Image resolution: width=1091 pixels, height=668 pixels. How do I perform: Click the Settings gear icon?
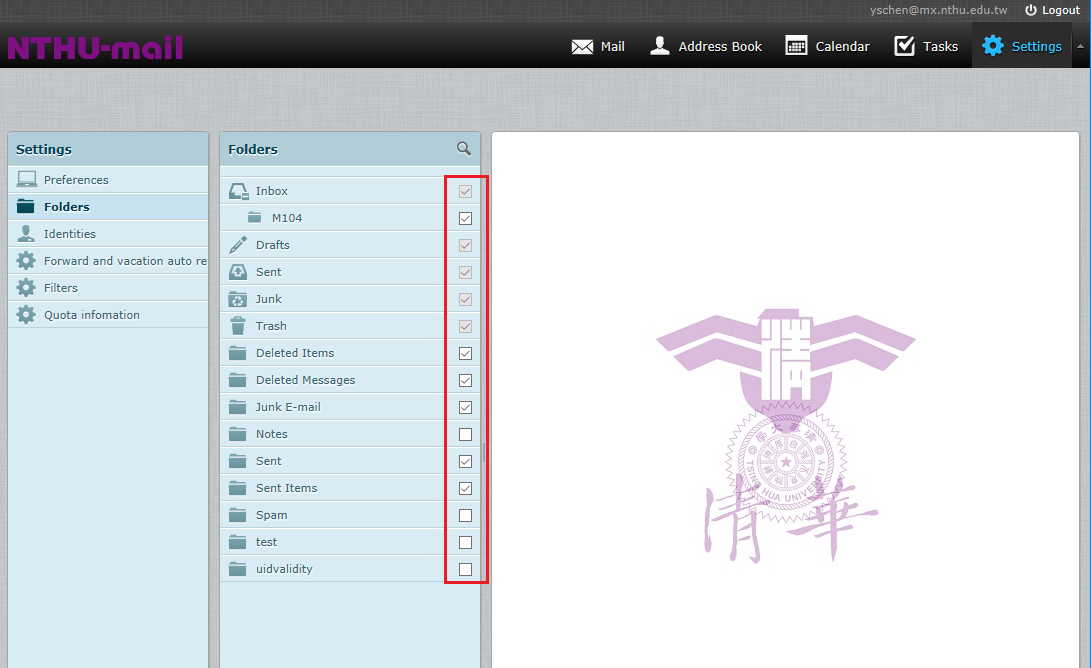[992, 46]
